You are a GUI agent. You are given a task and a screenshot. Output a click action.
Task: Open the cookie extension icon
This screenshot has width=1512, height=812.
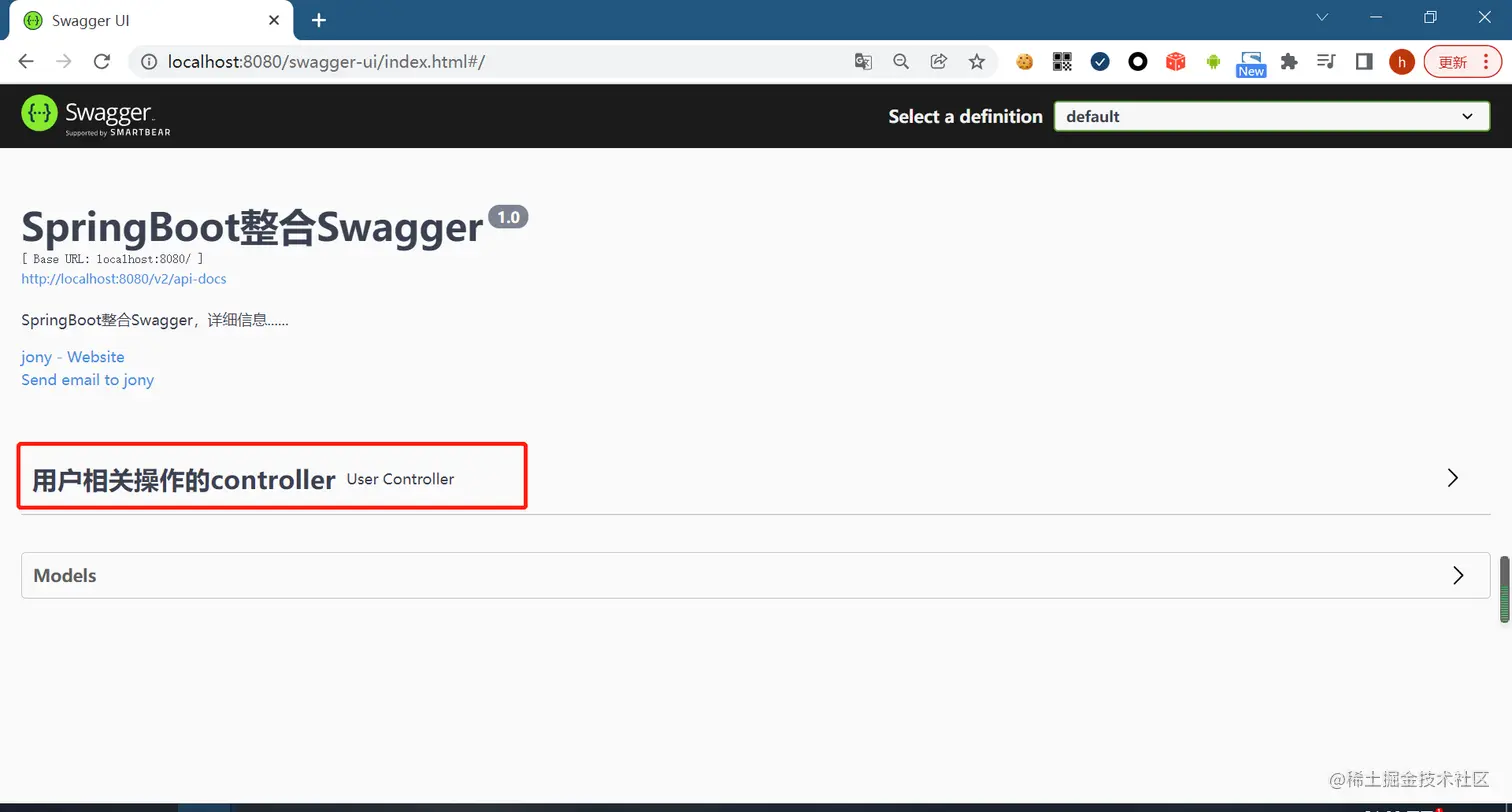pyautogui.click(x=1024, y=62)
